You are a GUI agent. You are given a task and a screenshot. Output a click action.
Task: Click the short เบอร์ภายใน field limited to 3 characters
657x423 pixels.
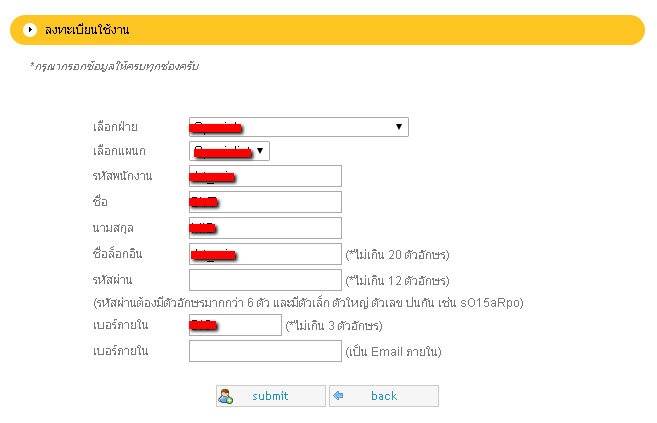[x=235, y=325]
